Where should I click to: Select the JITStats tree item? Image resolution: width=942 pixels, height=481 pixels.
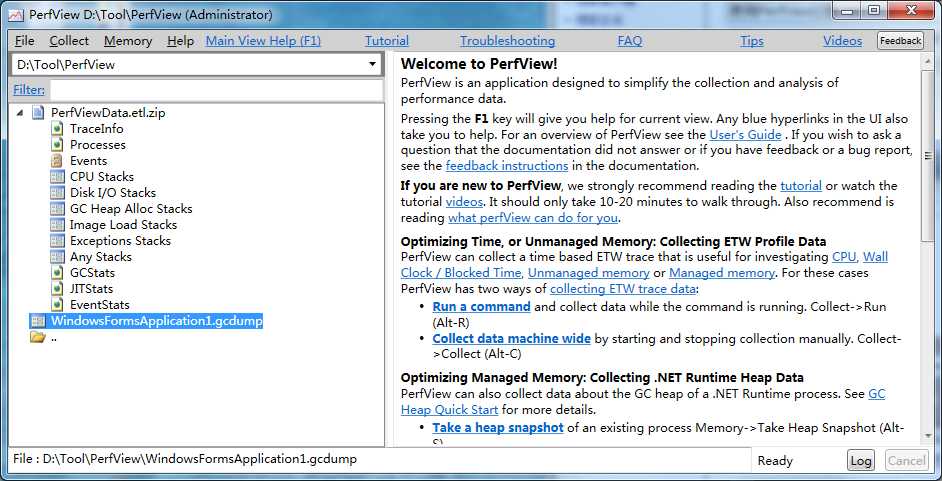[x=91, y=289]
